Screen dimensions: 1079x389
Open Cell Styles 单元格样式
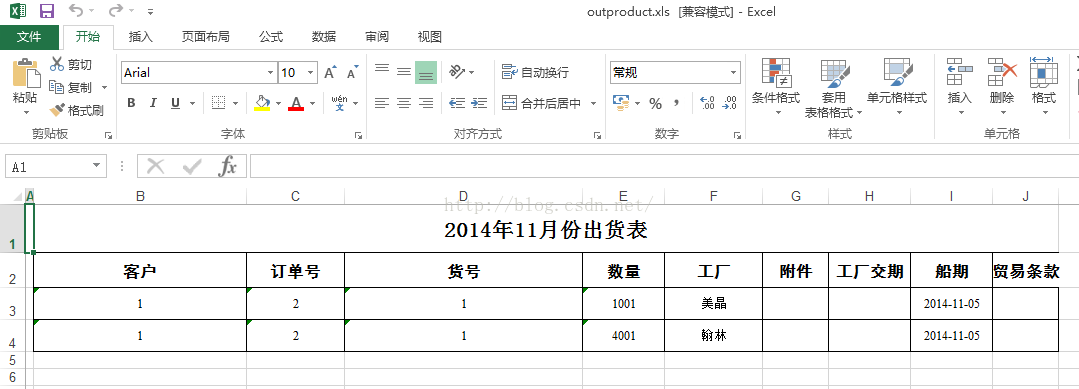(x=897, y=86)
